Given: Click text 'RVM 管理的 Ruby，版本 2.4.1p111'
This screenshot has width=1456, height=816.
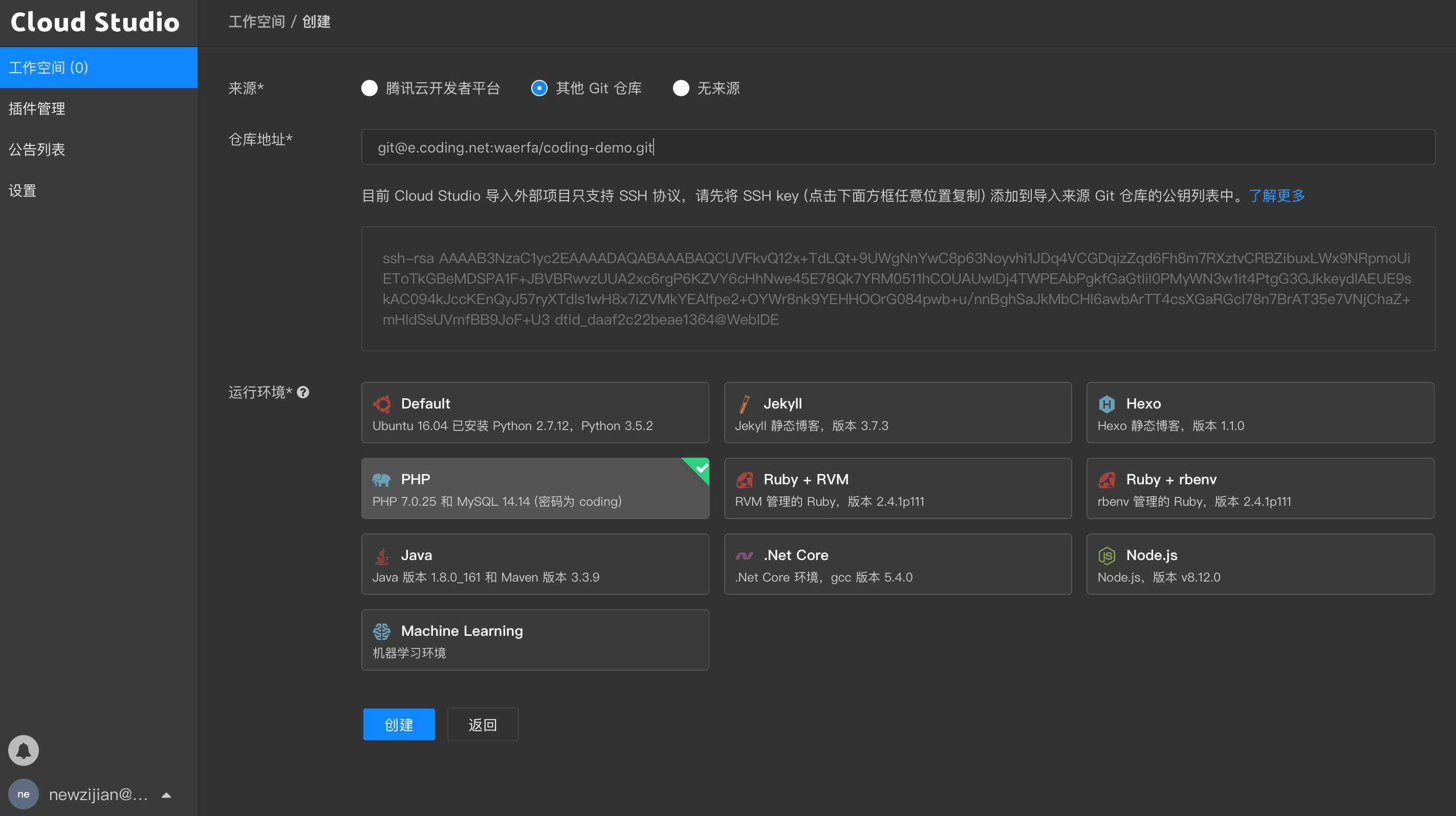Looking at the screenshot, I should [829, 502].
